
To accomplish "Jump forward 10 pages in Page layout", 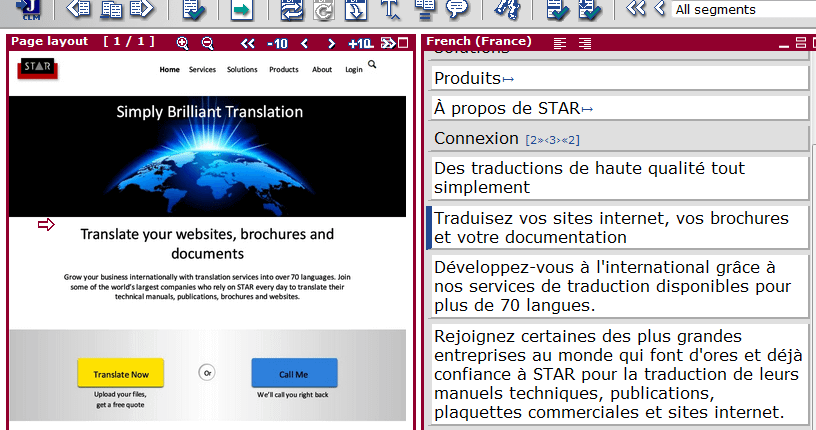I will tap(361, 44).
